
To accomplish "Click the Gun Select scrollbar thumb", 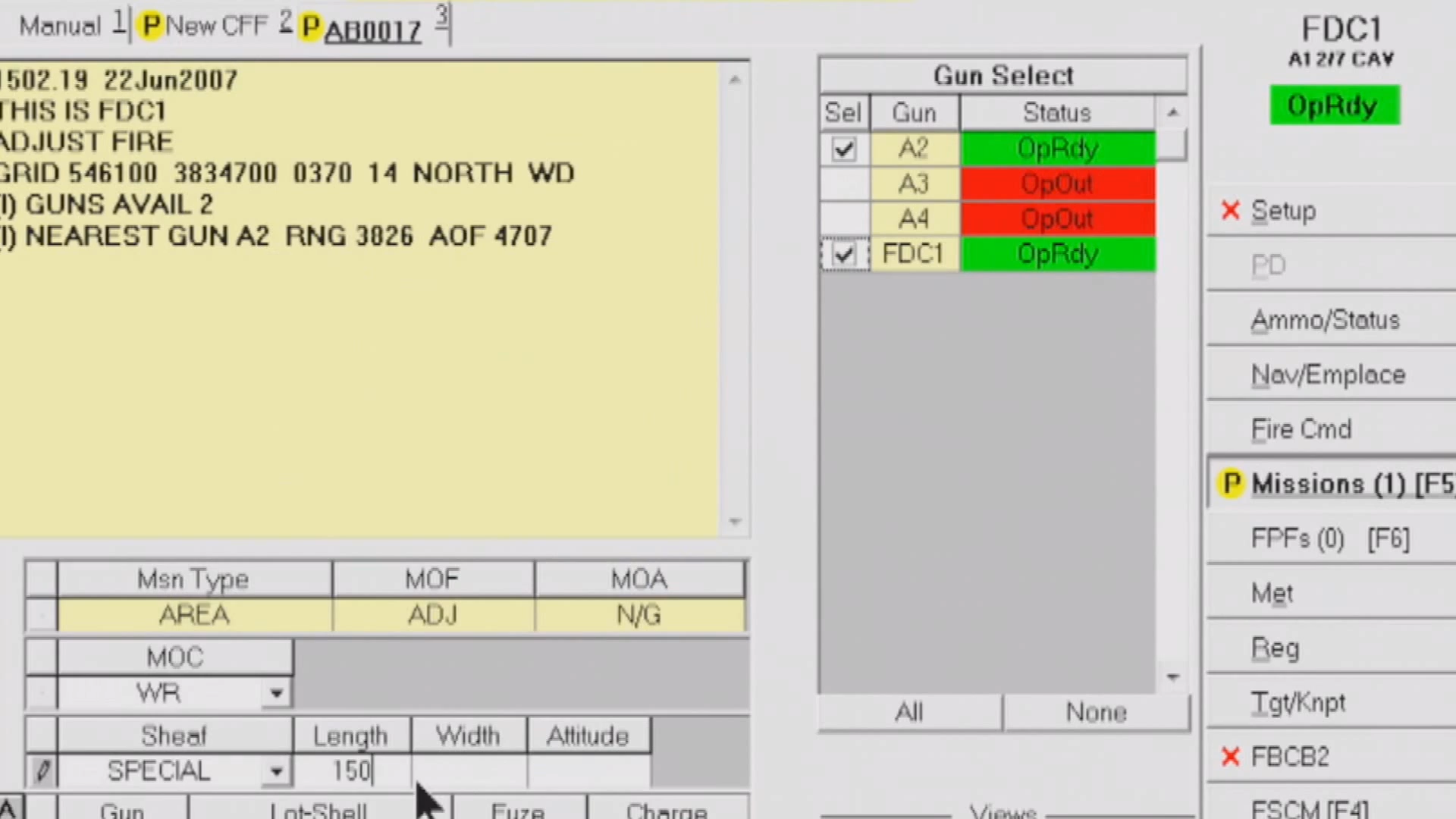I will click(1173, 145).
